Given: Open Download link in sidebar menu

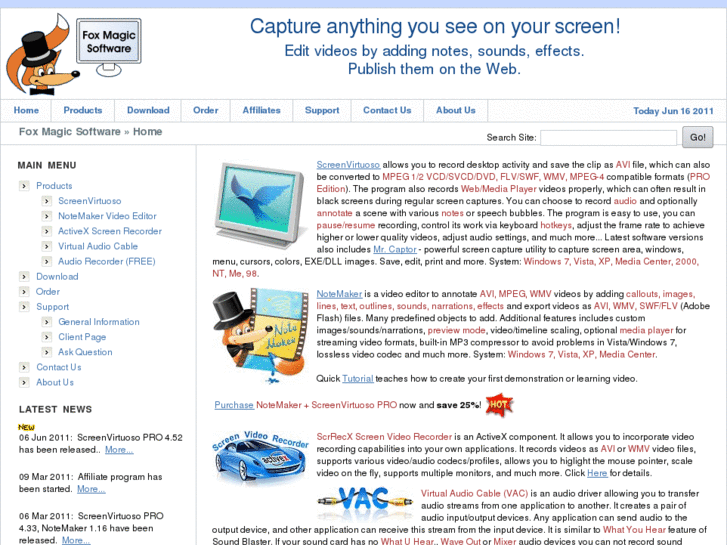Looking at the screenshot, I should pyautogui.click(x=57, y=276).
